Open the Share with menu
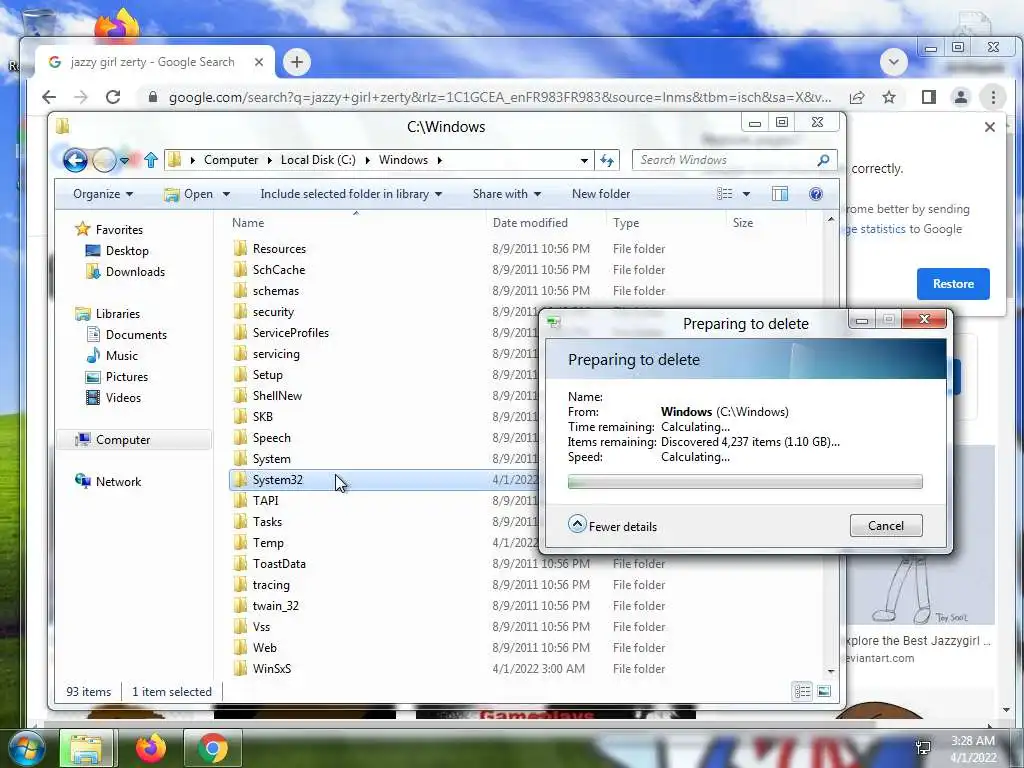Viewport: 1024px width, 768px height. (507, 194)
